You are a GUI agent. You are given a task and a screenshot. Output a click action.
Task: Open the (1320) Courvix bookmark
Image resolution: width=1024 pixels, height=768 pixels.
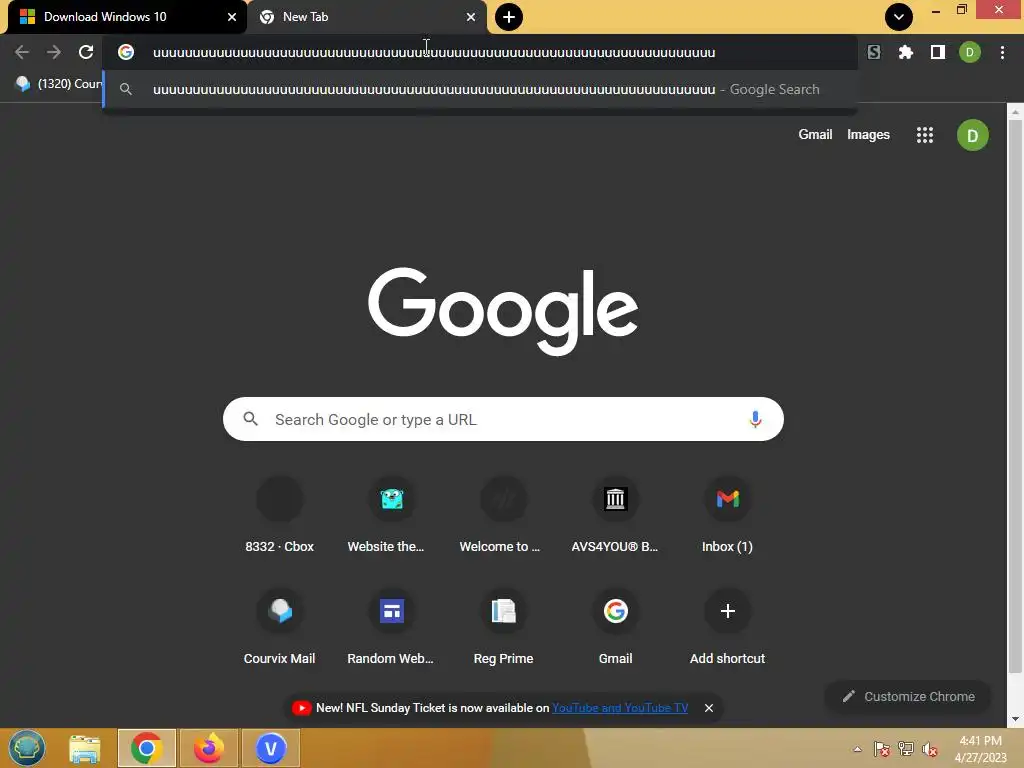coord(58,84)
